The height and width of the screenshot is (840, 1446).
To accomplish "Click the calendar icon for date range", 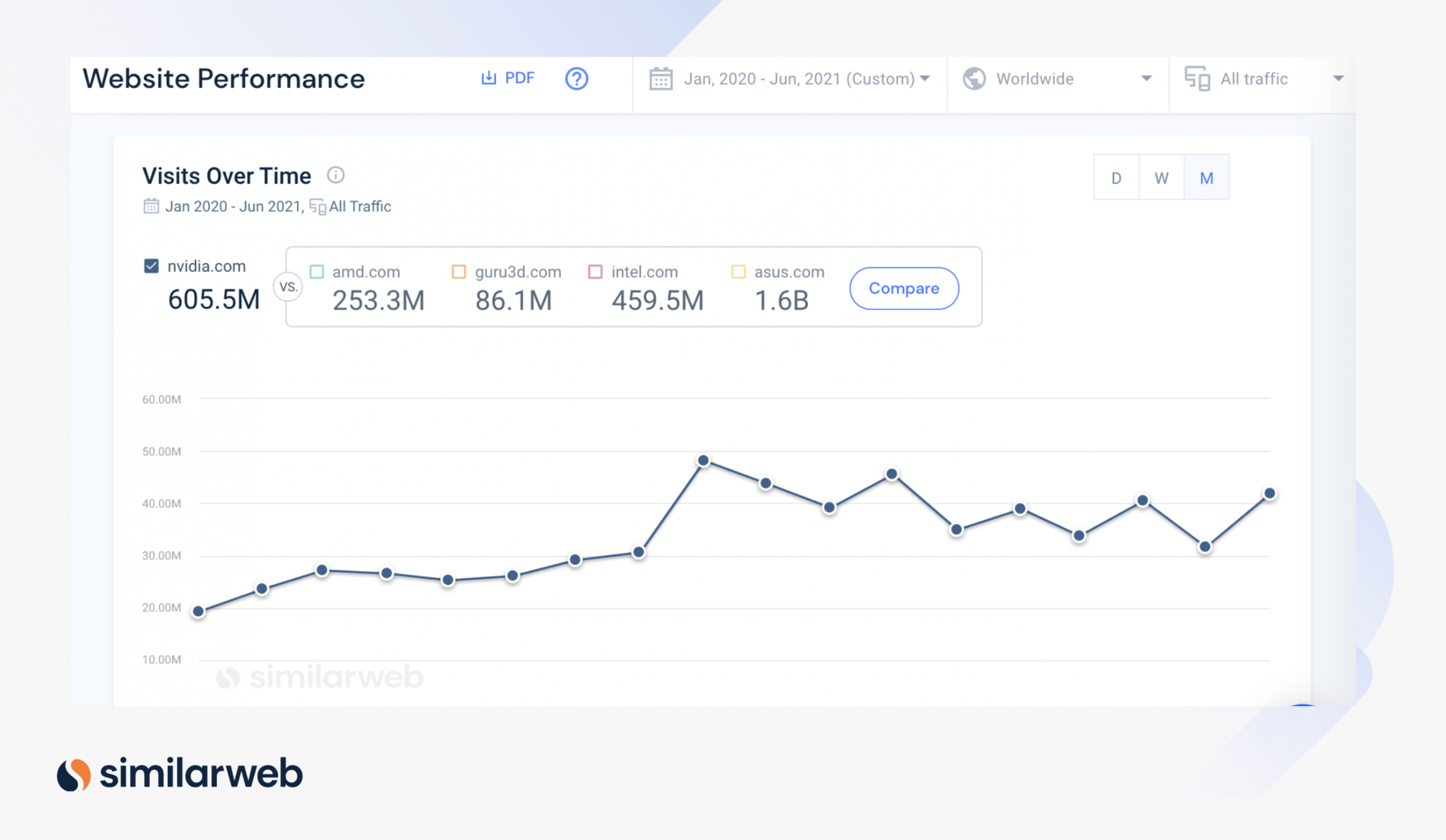I will [661, 79].
